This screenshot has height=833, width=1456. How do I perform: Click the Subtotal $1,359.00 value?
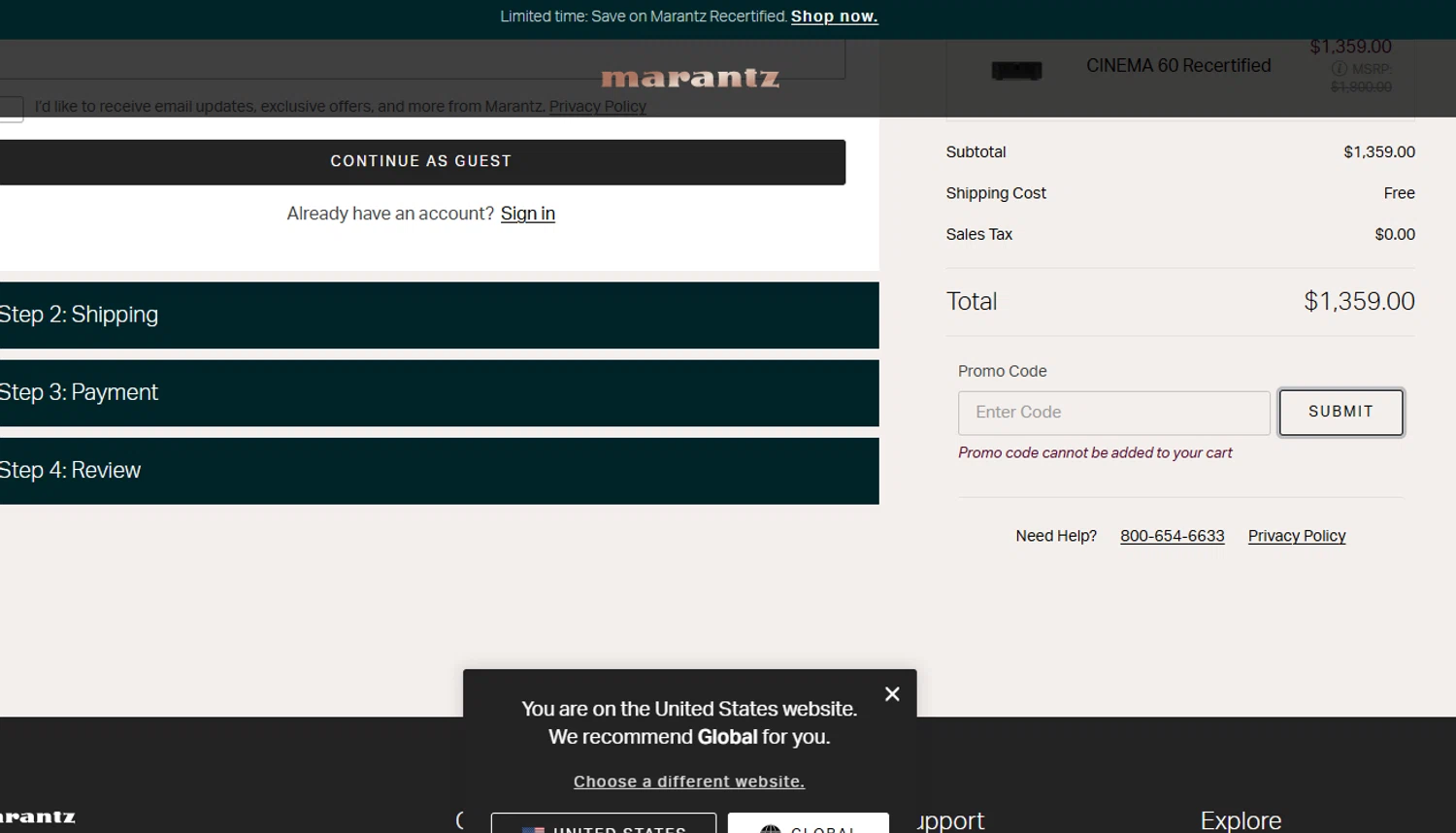click(x=1379, y=152)
